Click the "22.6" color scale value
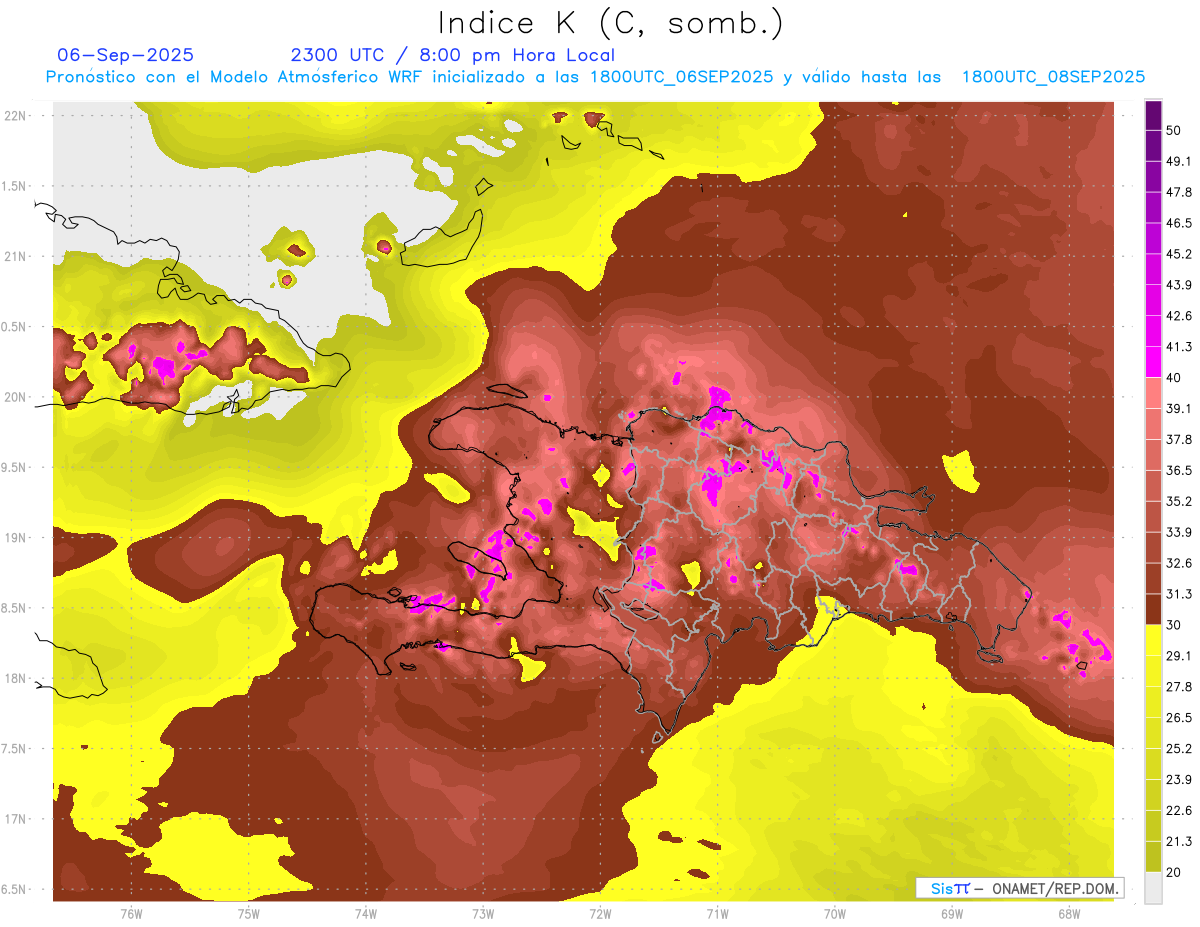The width and height of the screenshot is (1200, 927). [1178, 811]
